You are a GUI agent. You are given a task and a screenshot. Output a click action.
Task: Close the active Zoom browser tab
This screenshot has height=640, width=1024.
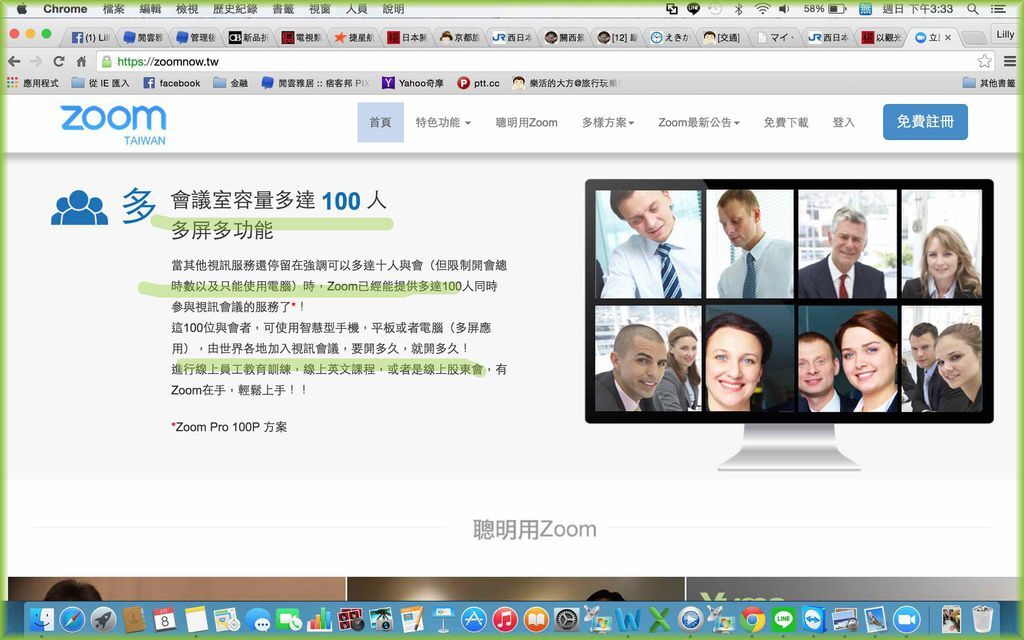[x=948, y=38]
